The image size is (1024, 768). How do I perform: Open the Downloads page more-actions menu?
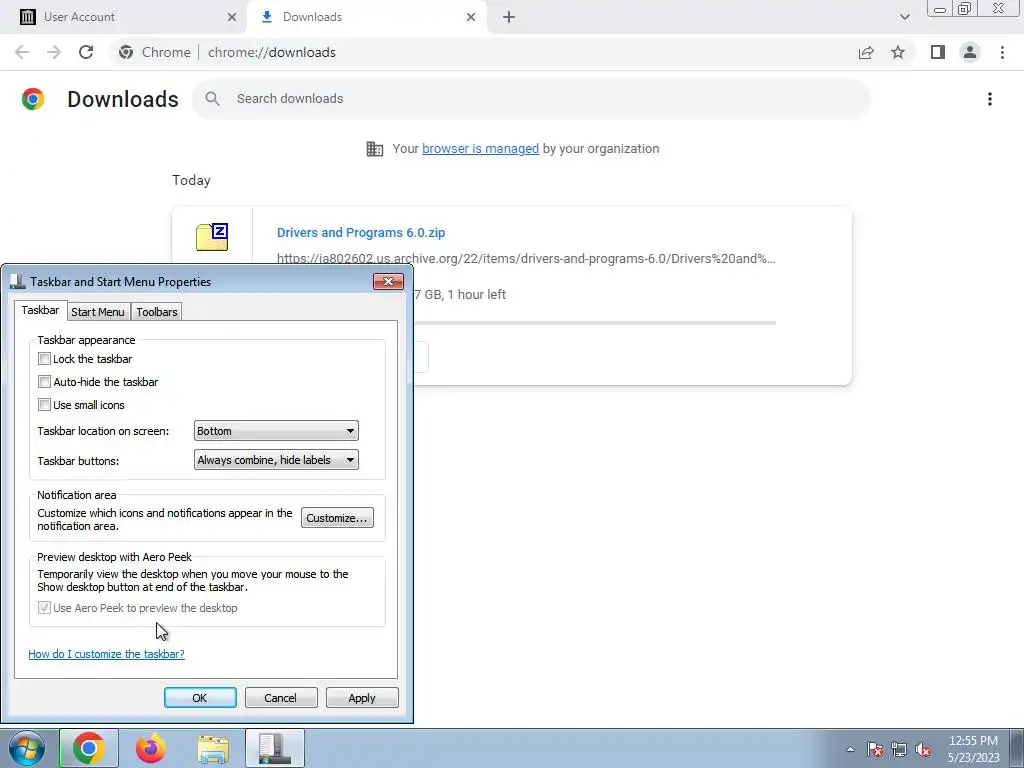pos(989,99)
